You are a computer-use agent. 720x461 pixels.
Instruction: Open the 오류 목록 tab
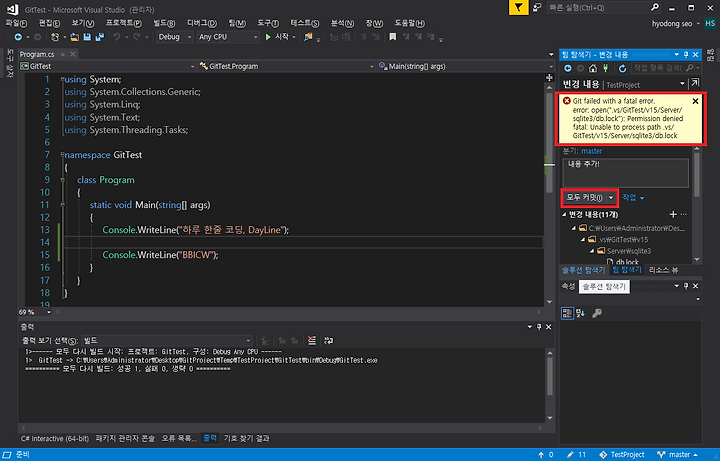(x=179, y=439)
